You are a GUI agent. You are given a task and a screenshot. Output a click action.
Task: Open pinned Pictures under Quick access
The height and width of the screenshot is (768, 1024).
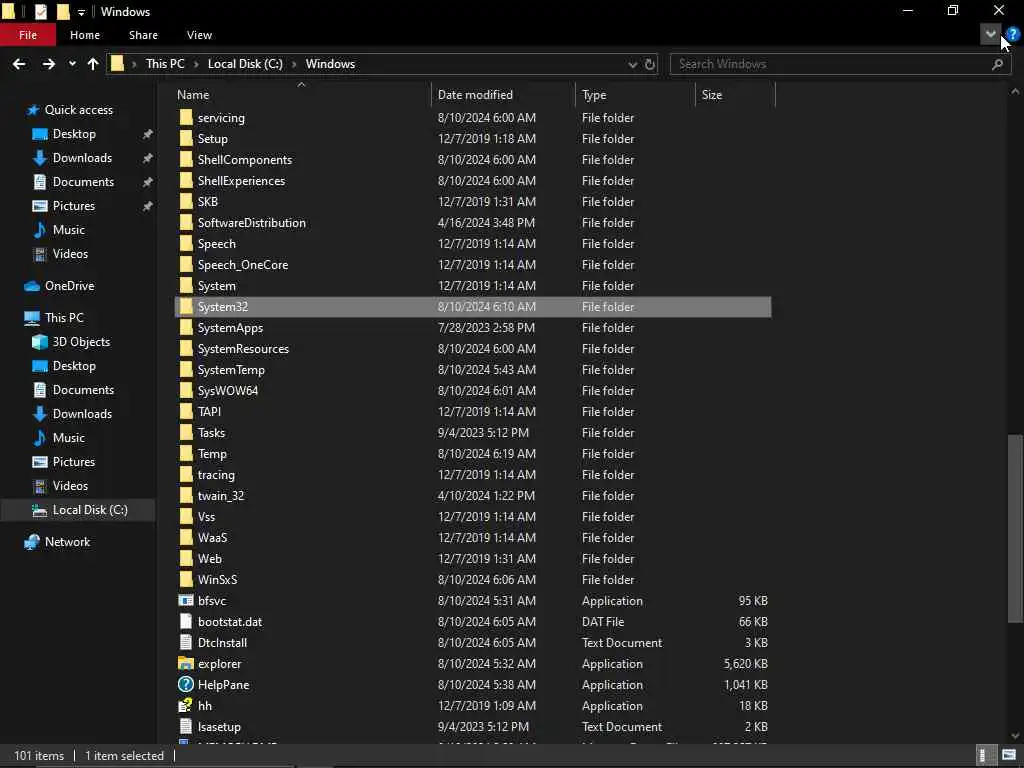tap(74, 206)
